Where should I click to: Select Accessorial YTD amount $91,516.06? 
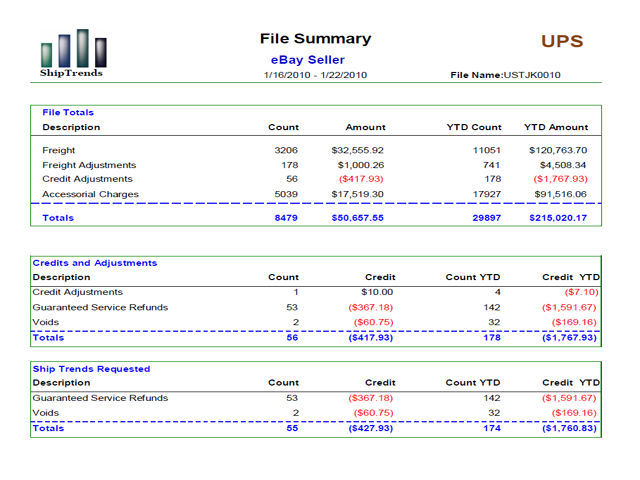(560, 194)
